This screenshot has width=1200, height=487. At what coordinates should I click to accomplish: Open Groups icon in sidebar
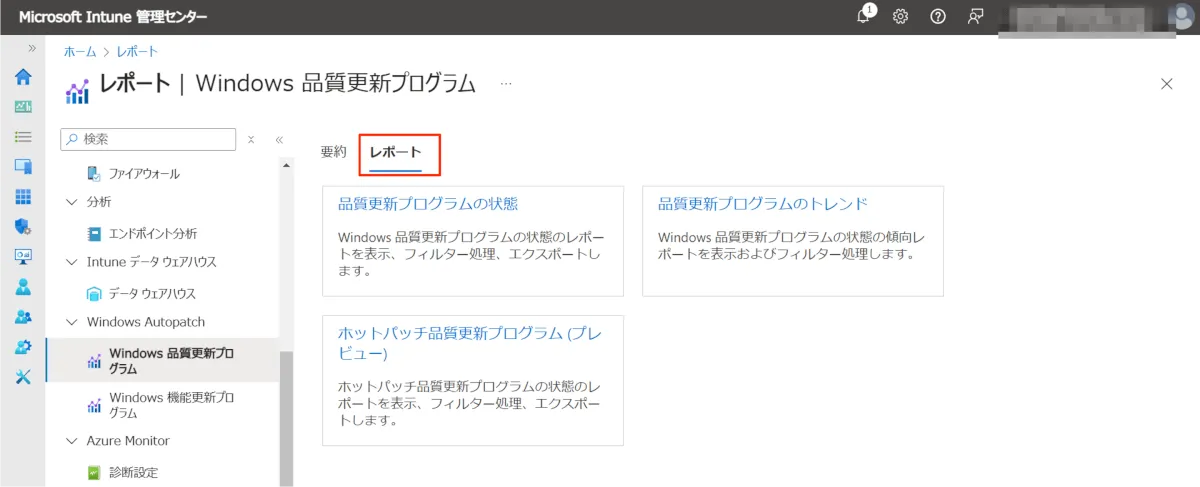(x=23, y=317)
